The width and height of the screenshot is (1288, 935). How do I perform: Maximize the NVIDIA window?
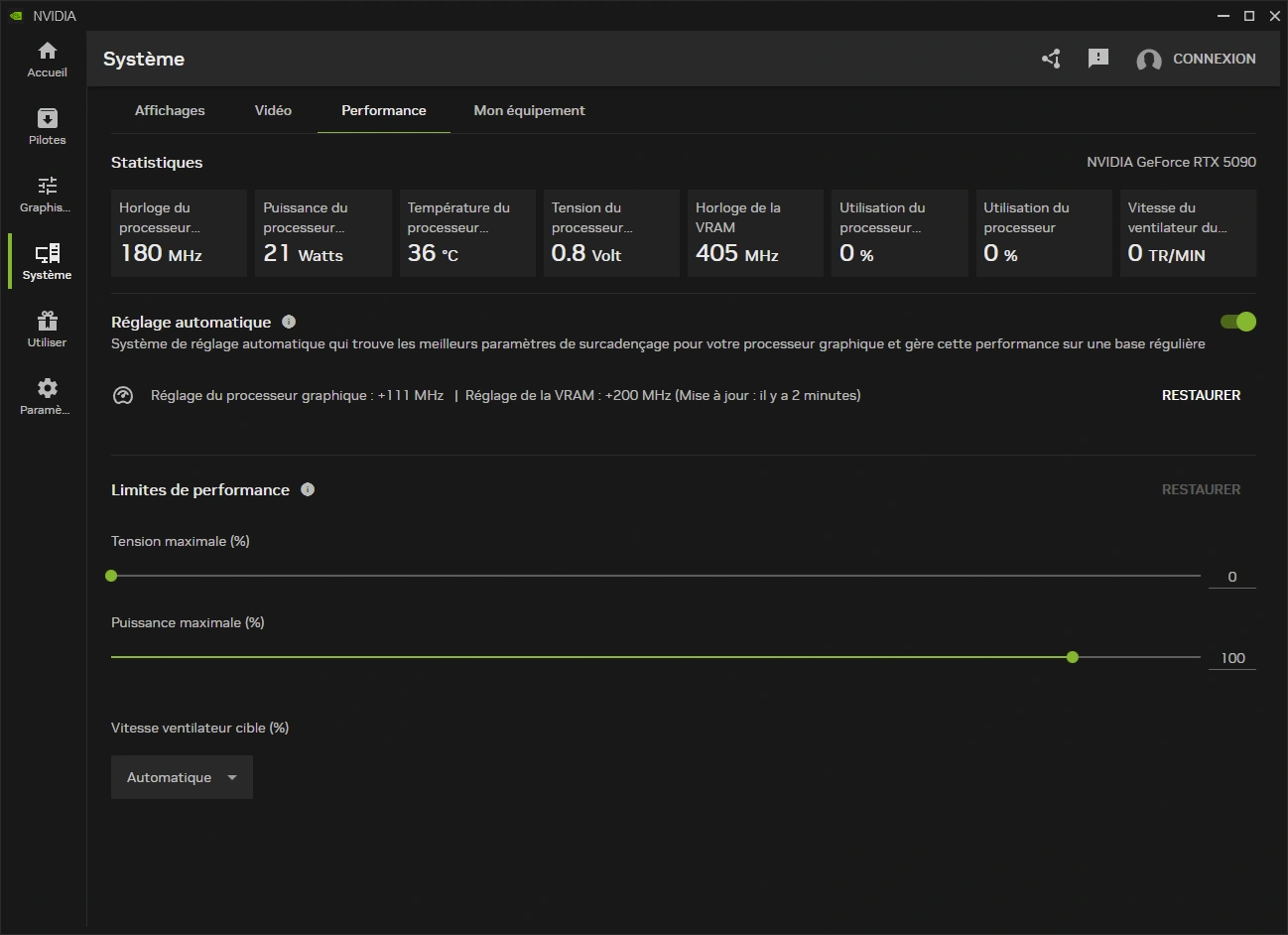tap(1249, 16)
